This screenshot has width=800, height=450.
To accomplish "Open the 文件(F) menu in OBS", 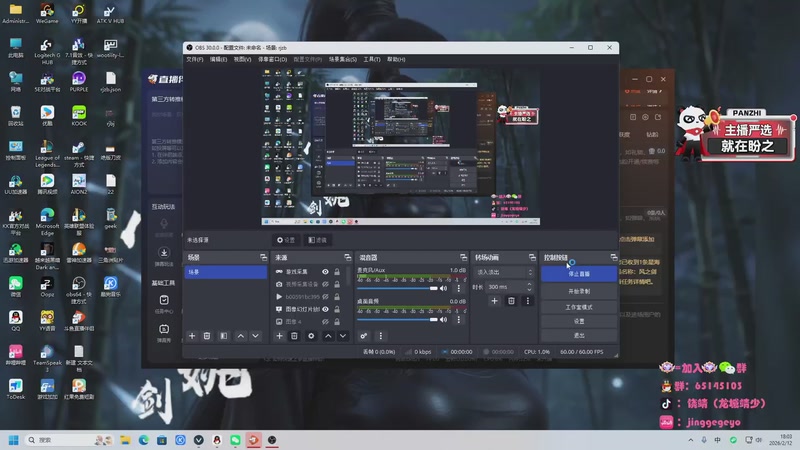I will click(194, 59).
